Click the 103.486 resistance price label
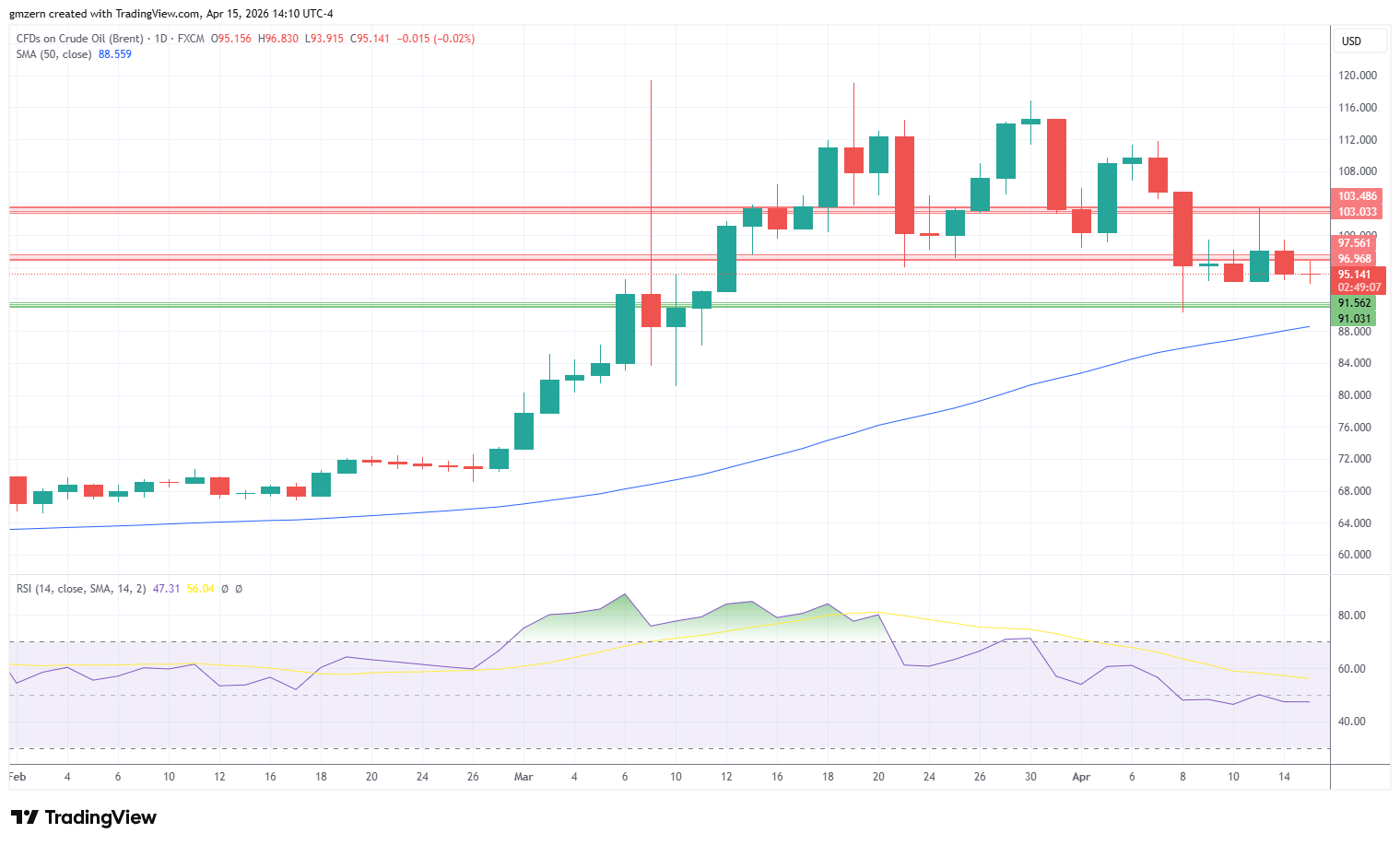The height and width of the screenshot is (845, 1400). [x=1358, y=196]
